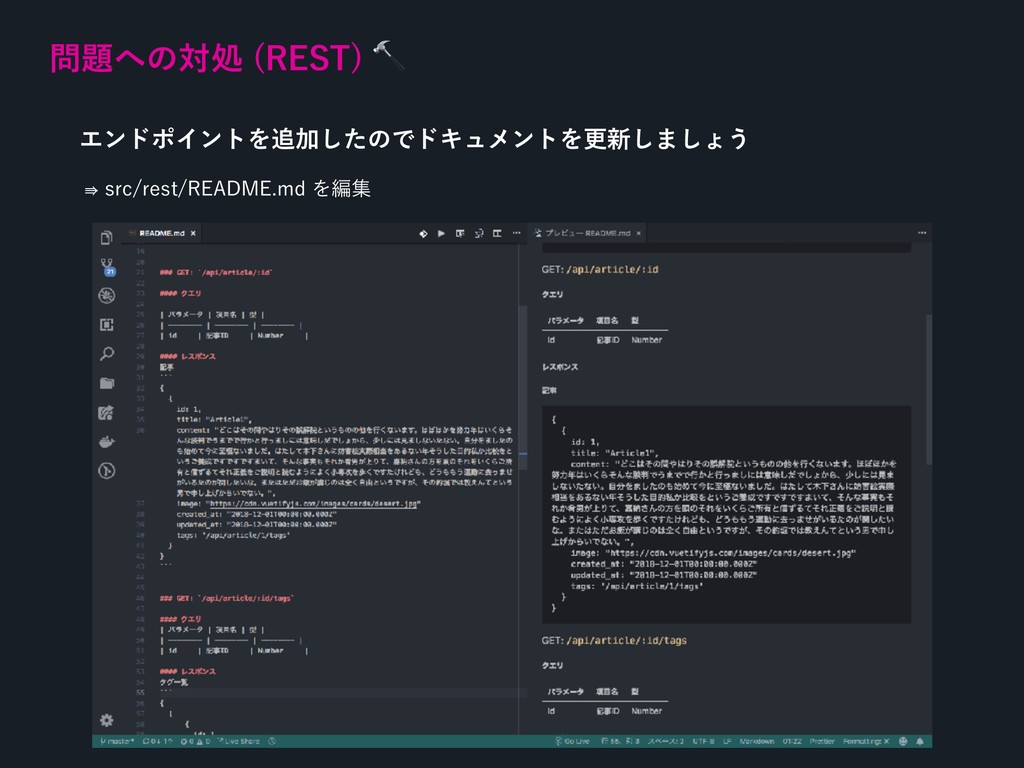Click the diamond git icon in editor toolbar
The height and width of the screenshot is (768, 1024).
(x=423, y=233)
